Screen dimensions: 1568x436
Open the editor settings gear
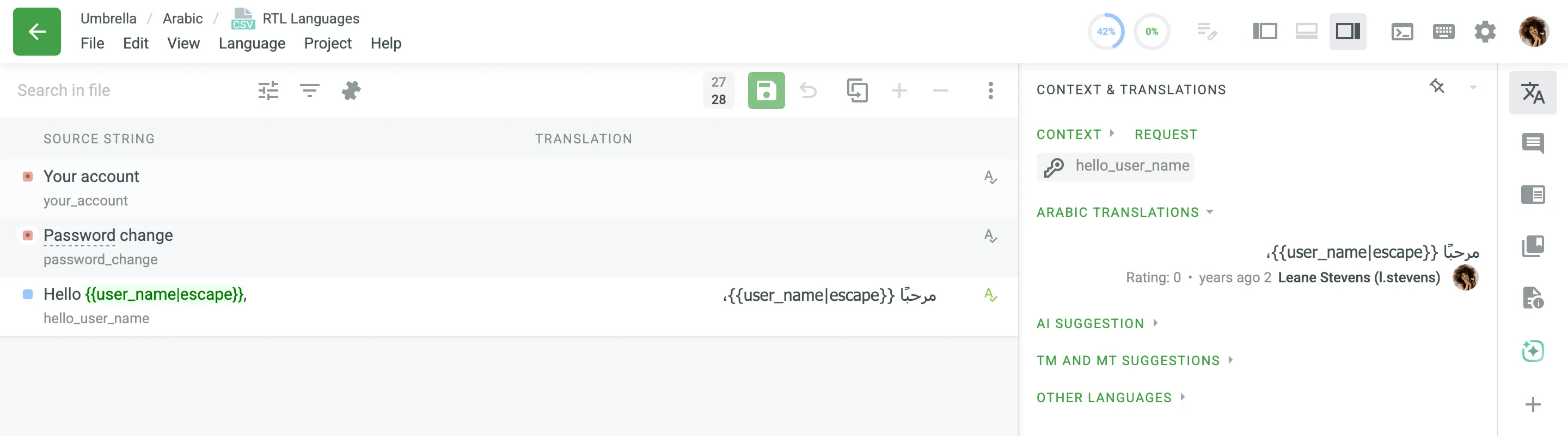1485,32
